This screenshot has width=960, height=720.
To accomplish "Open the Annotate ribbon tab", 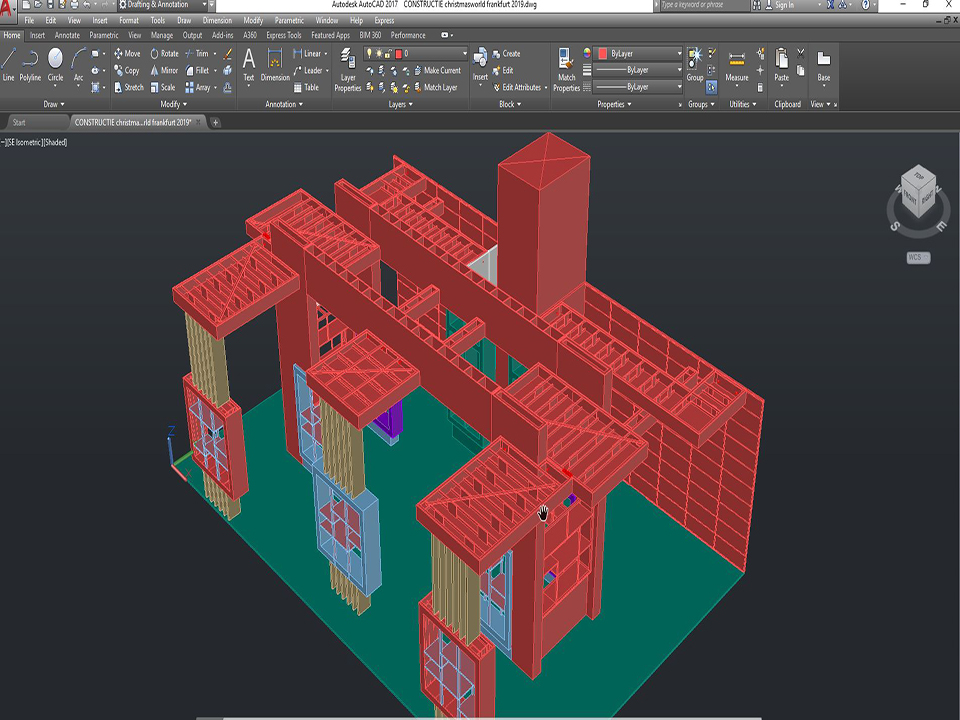I will click(x=68, y=35).
